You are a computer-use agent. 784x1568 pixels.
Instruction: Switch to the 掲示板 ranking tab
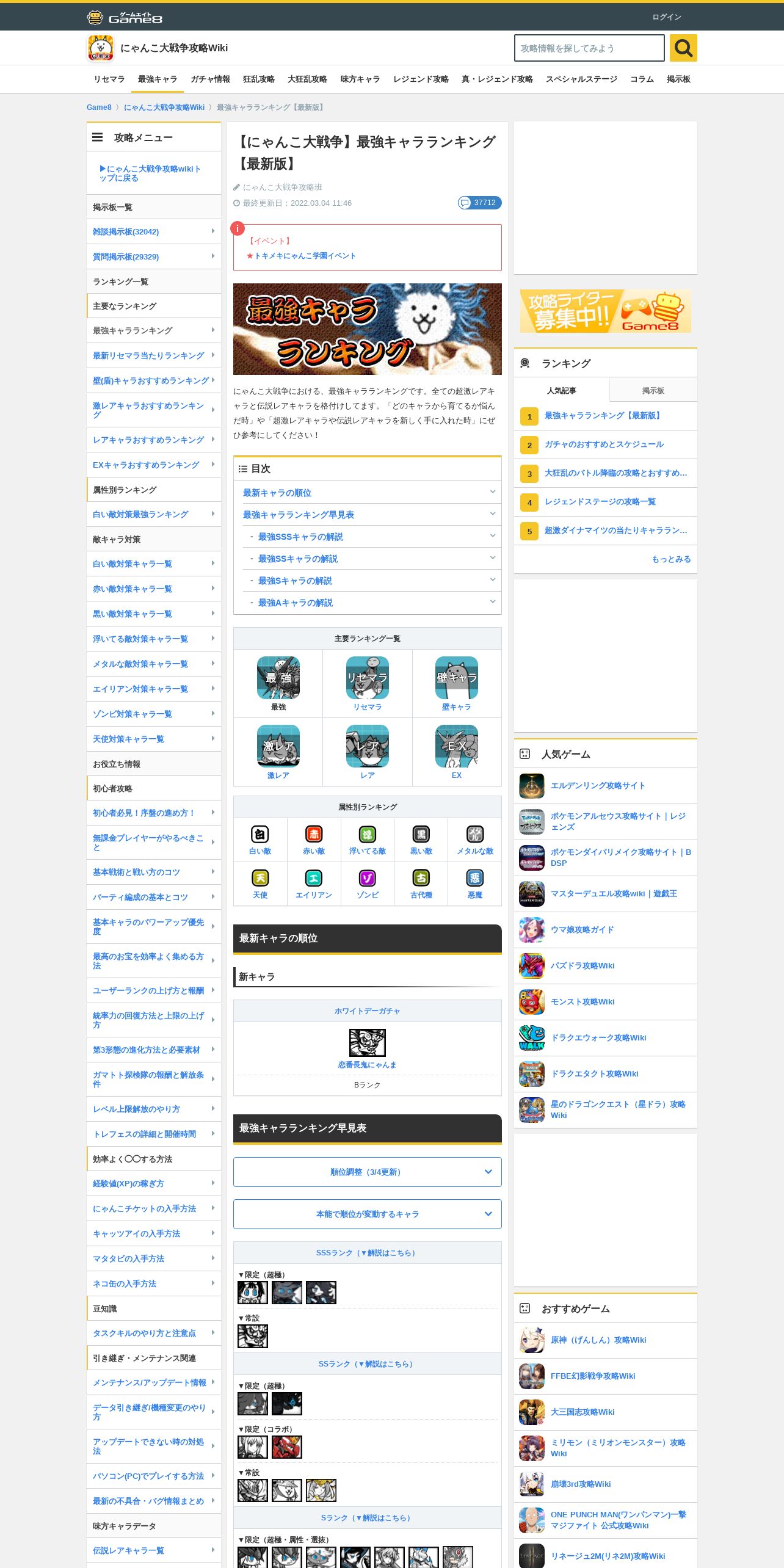pyautogui.click(x=653, y=390)
